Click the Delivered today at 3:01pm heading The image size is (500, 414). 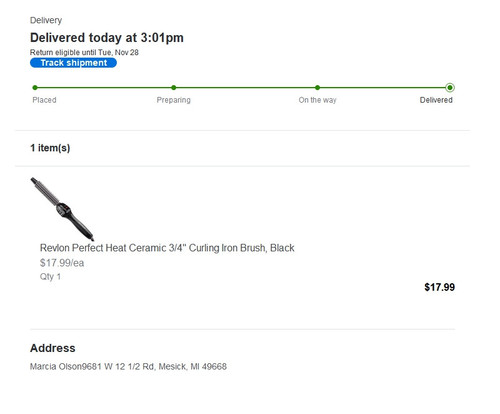[107, 38]
